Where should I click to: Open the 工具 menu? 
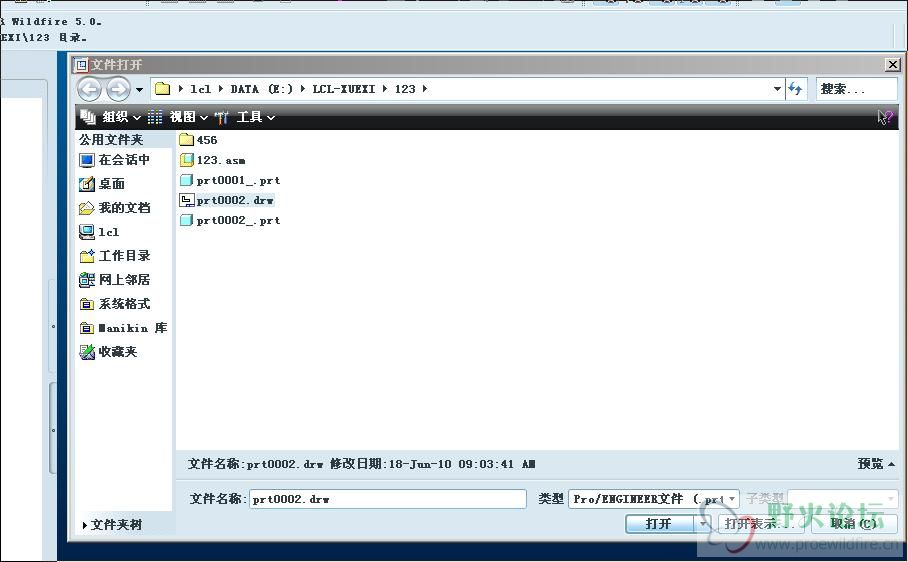255,117
